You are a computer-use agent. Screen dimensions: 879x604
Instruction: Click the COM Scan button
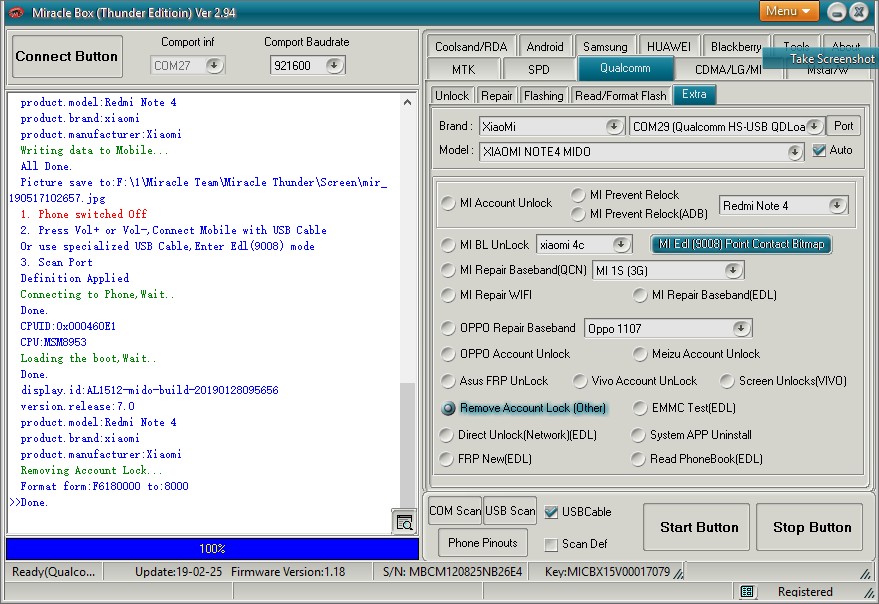click(455, 510)
